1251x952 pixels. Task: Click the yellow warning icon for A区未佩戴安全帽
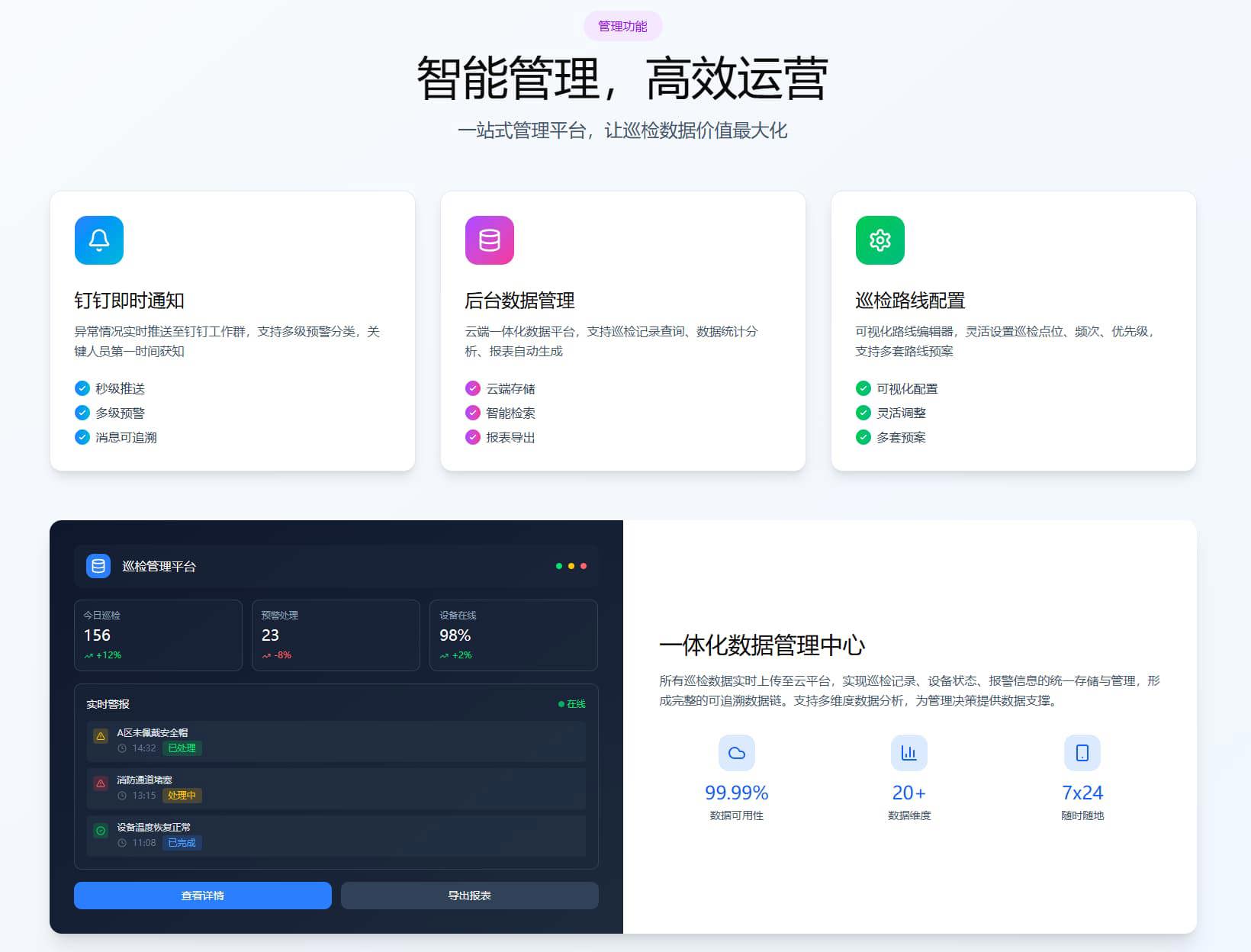coord(101,736)
